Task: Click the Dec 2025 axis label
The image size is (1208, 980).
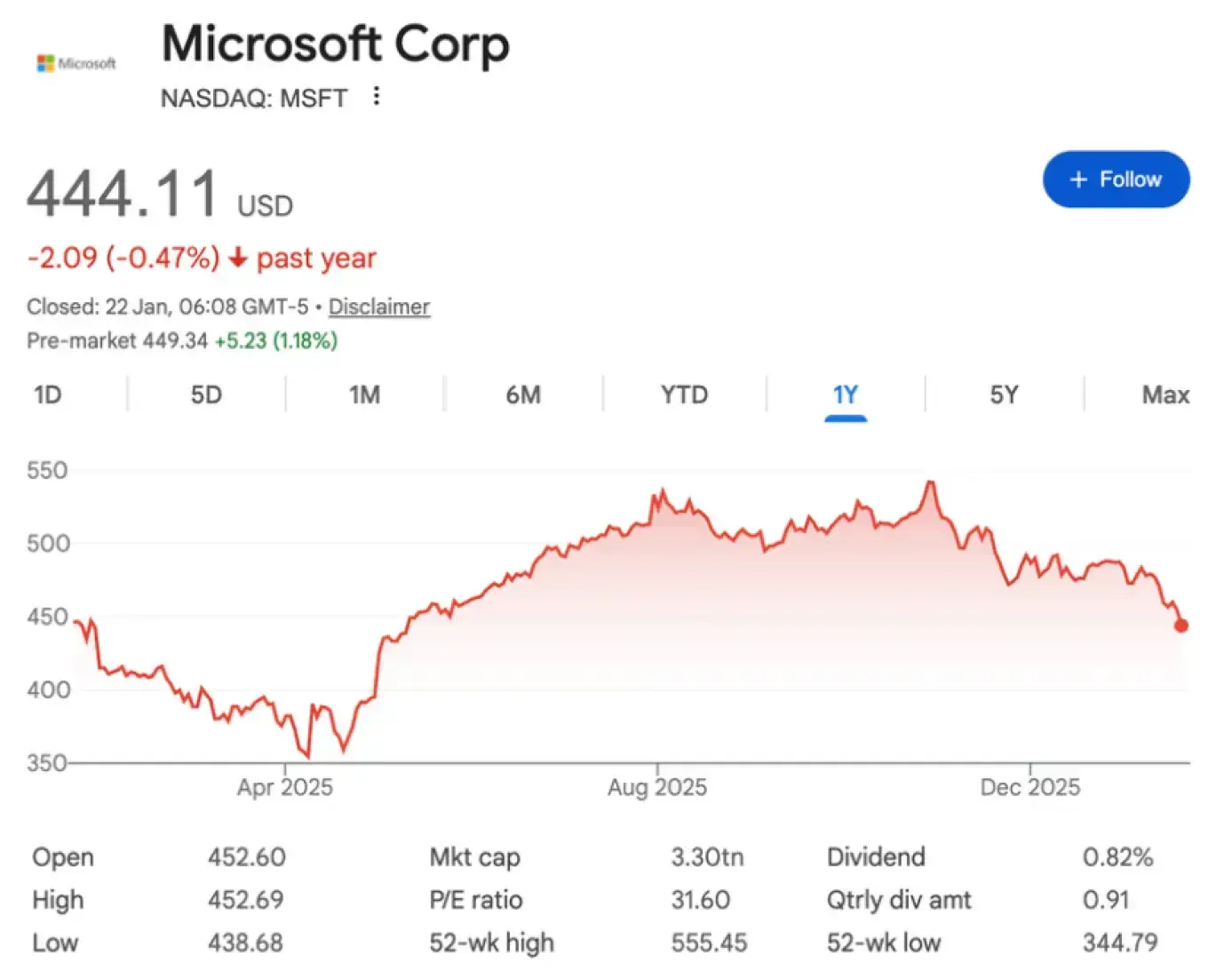Action: 1030,787
